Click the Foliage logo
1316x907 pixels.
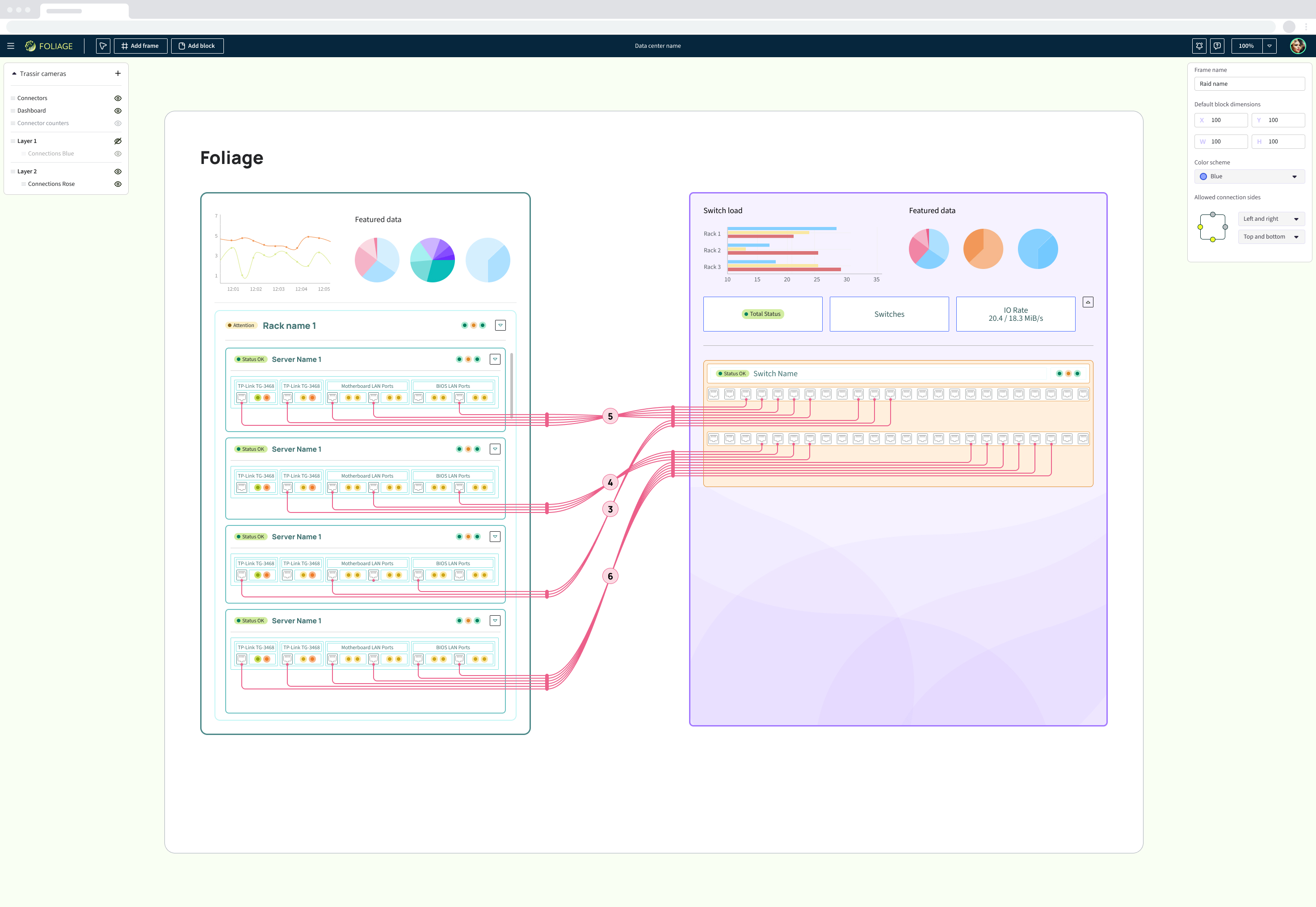[x=49, y=46]
